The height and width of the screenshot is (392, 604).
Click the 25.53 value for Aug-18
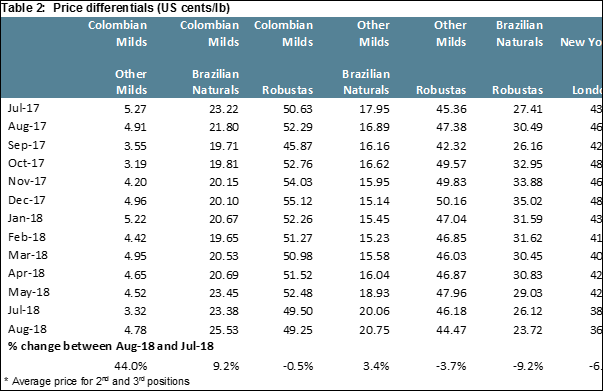[x=224, y=330]
